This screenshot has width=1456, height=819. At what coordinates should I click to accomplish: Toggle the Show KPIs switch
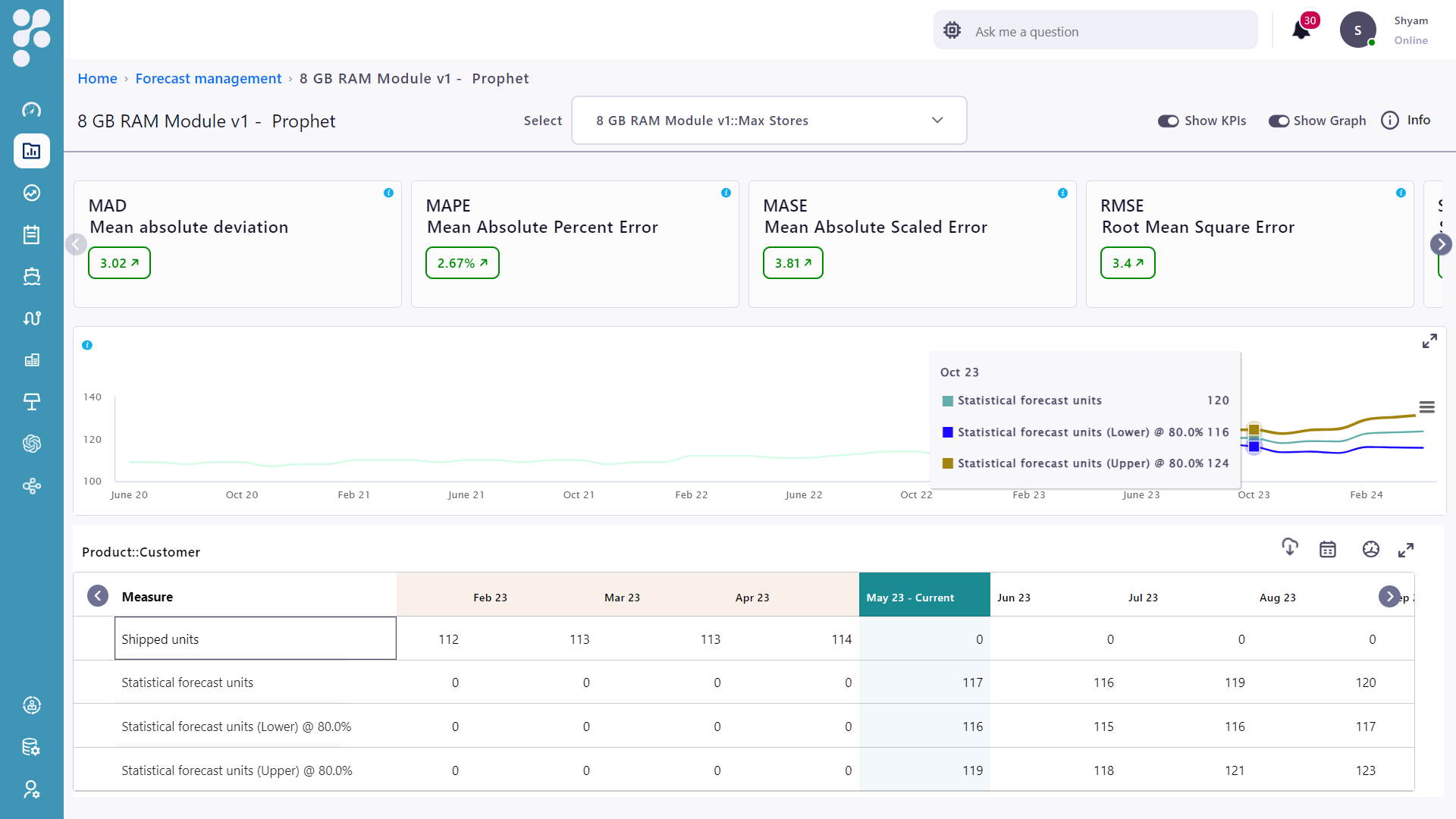coord(1168,121)
